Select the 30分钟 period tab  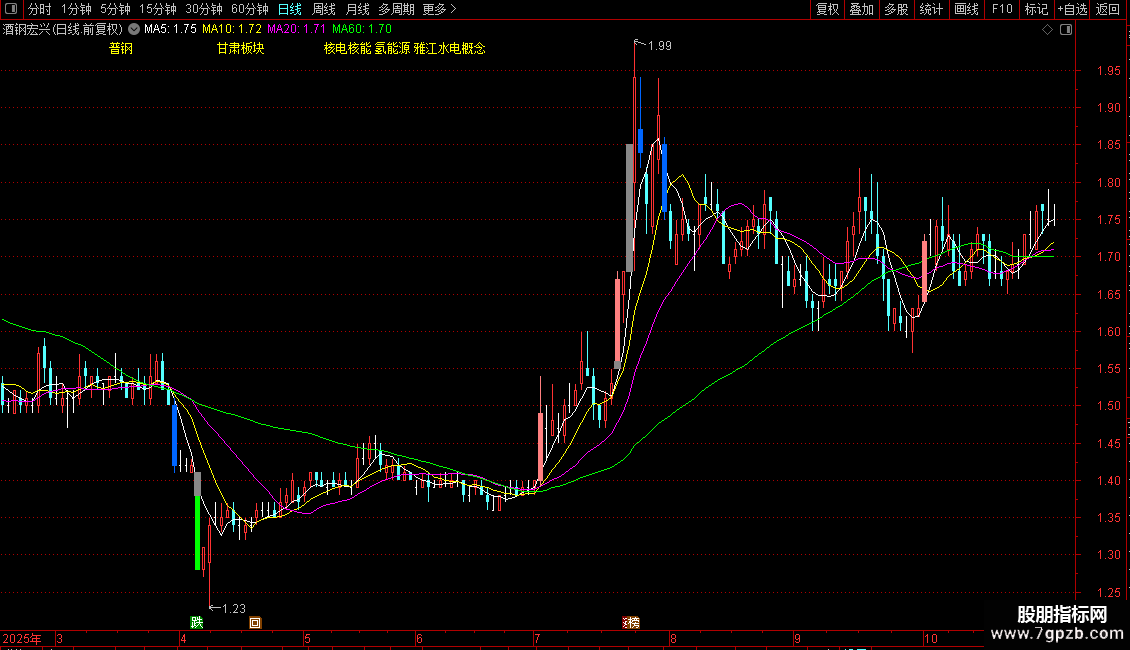tap(203, 9)
